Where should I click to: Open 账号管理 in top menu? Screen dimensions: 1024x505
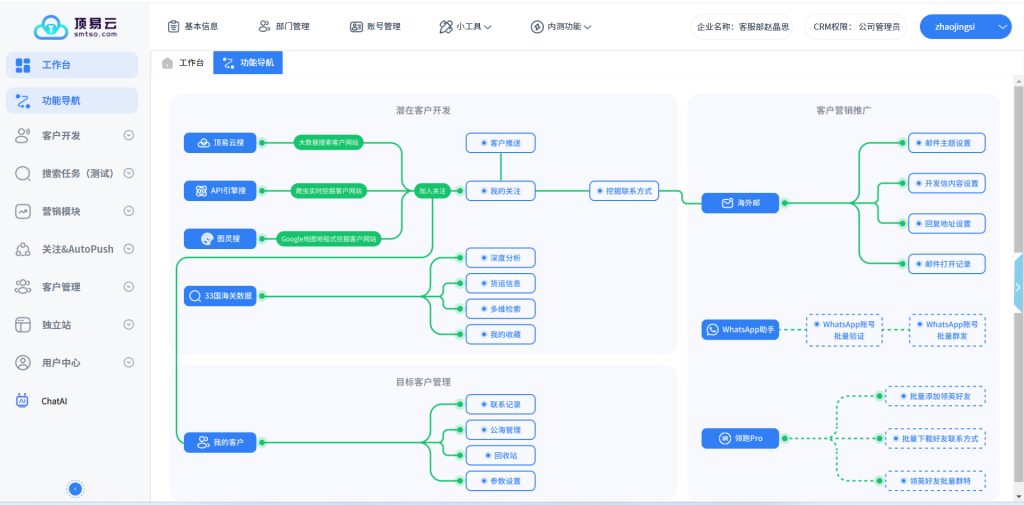pos(375,27)
